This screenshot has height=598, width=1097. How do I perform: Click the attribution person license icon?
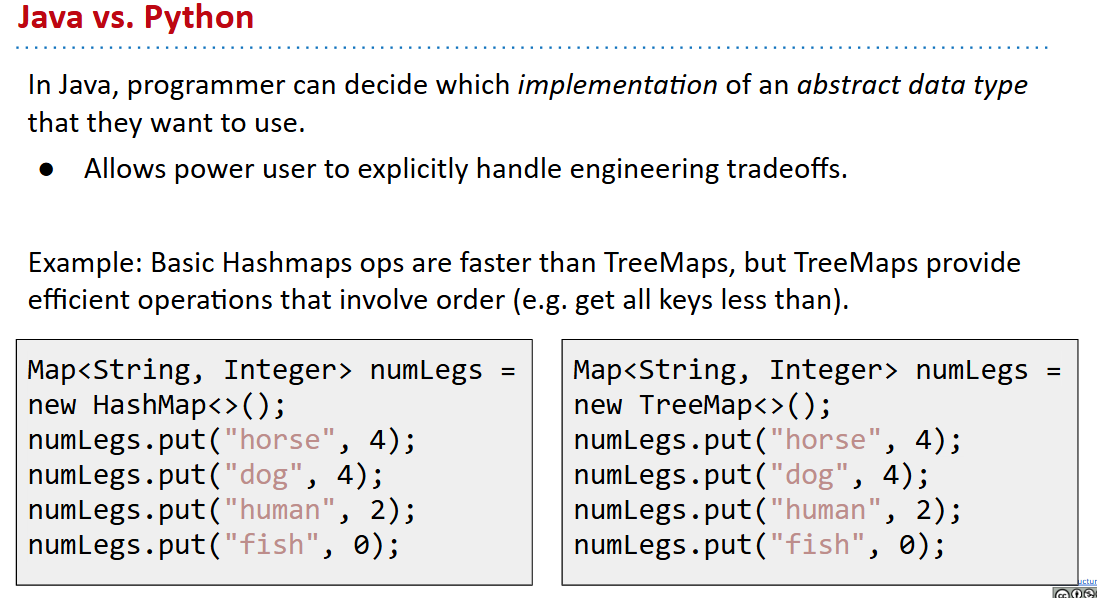coord(1078,593)
